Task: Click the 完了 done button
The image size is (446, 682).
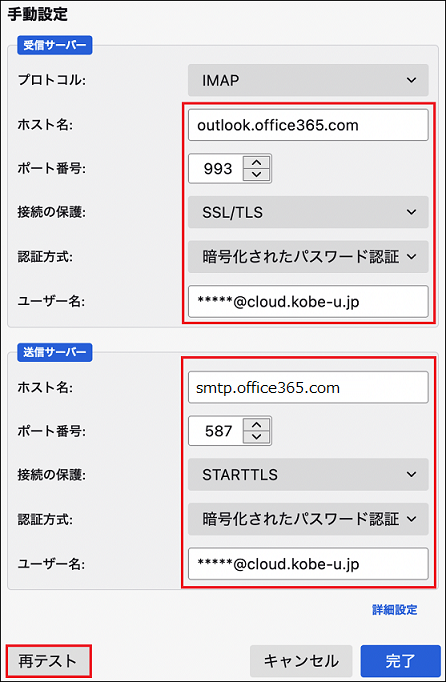Action: click(400, 661)
